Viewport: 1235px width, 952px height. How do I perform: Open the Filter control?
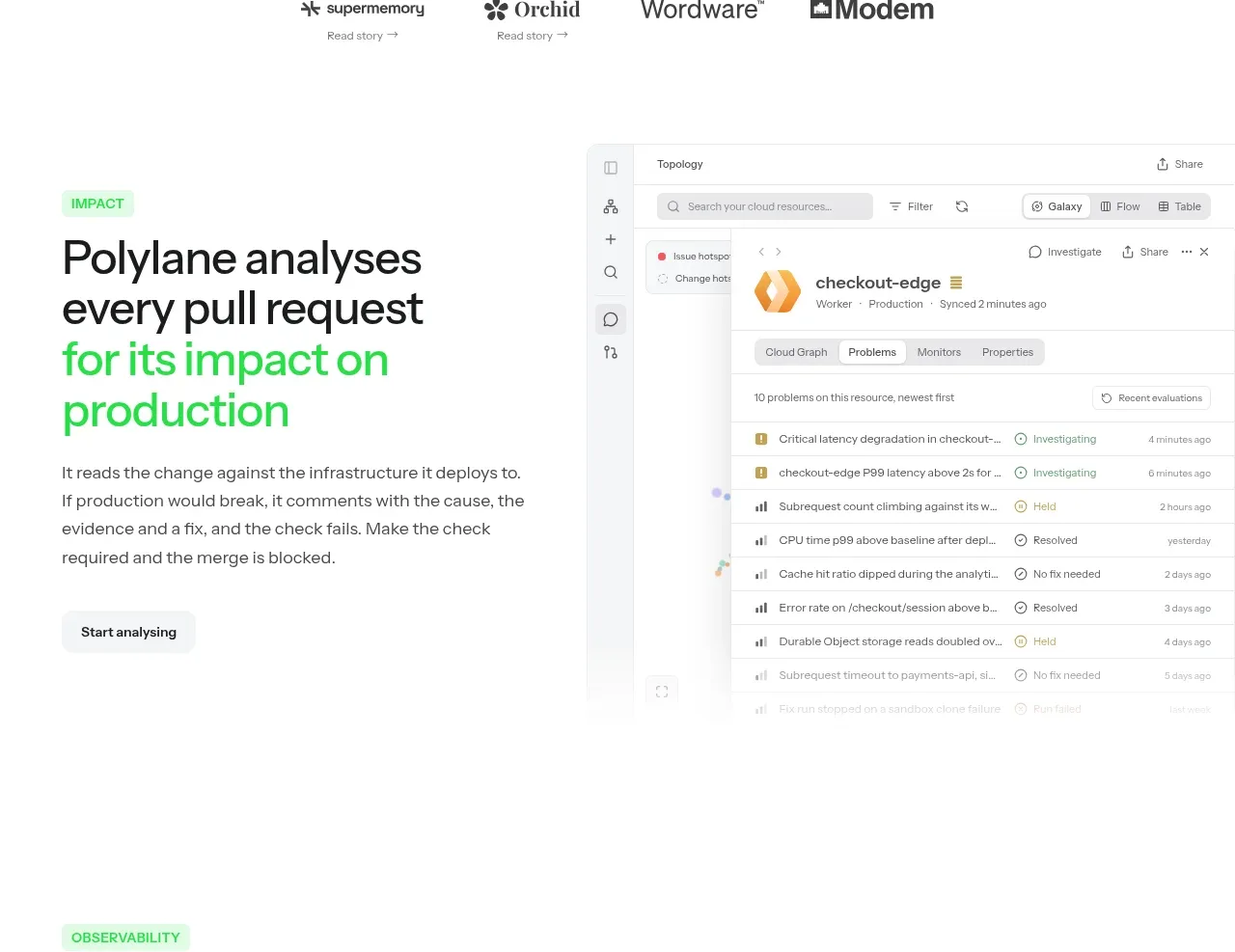click(911, 206)
